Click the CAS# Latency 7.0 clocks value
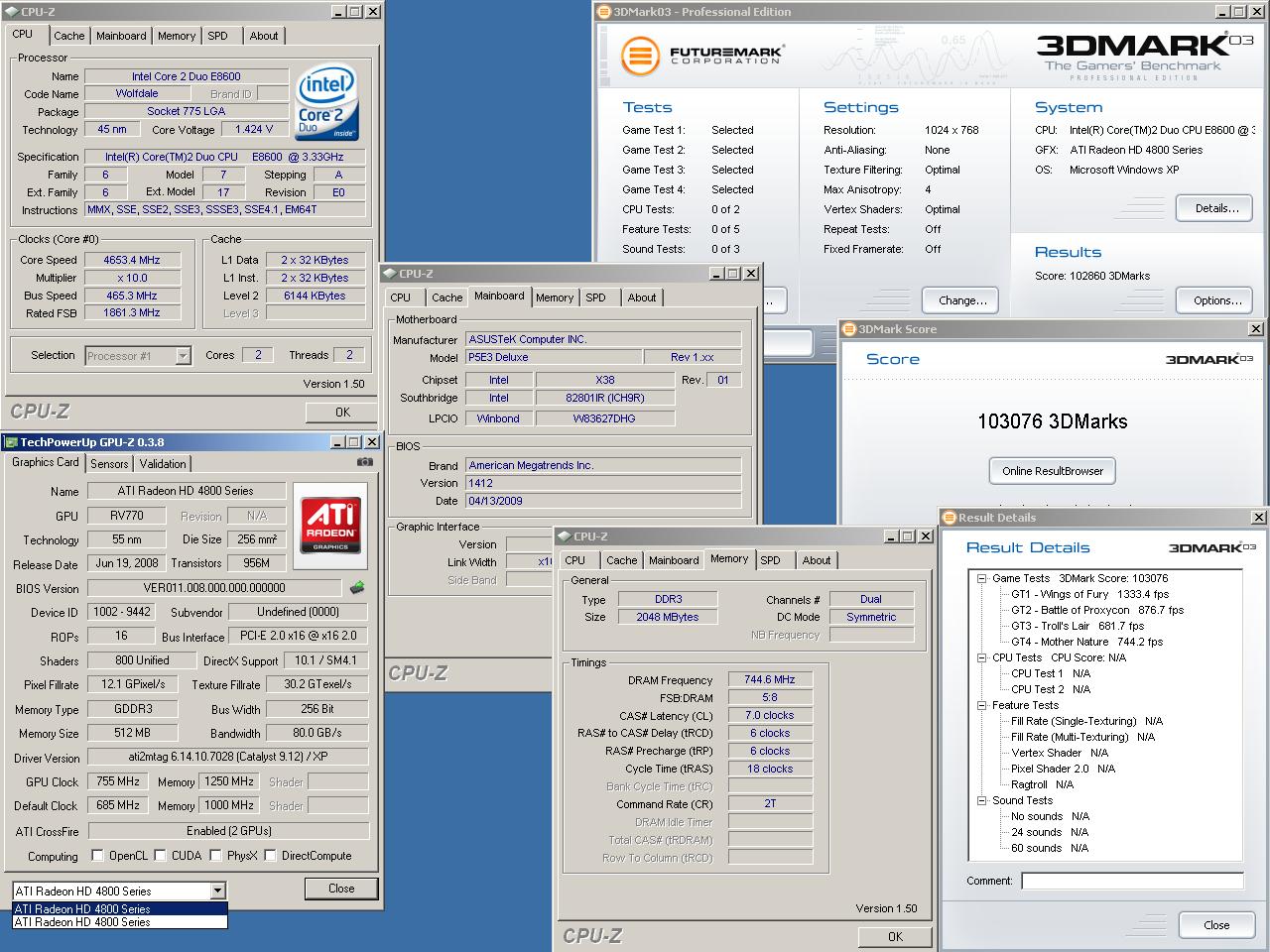Image resolution: width=1270 pixels, height=952 pixels. coord(770,715)
